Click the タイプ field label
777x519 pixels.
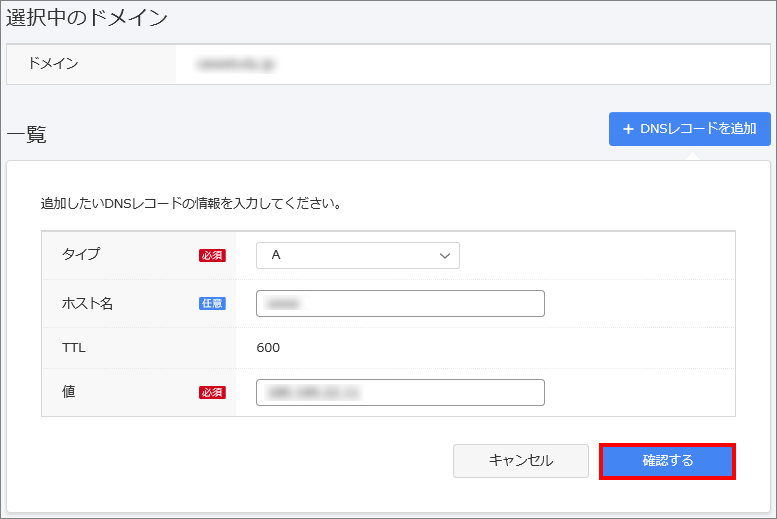click(81, 254)
